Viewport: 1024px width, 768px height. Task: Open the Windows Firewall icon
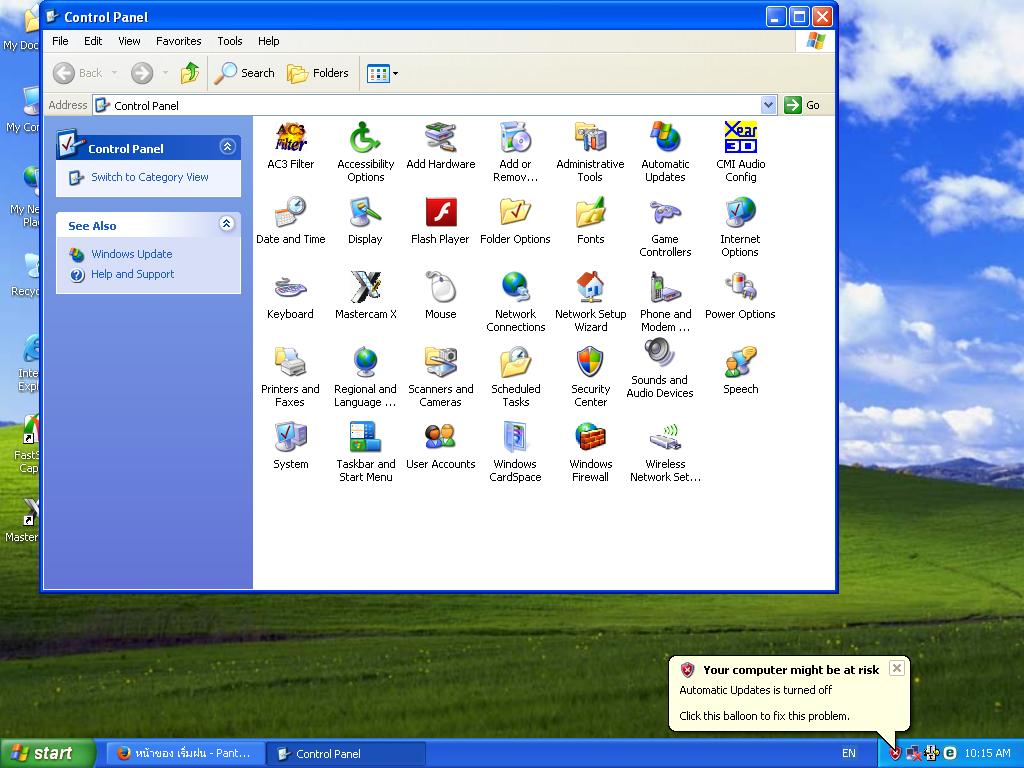[x=590, y=438]
